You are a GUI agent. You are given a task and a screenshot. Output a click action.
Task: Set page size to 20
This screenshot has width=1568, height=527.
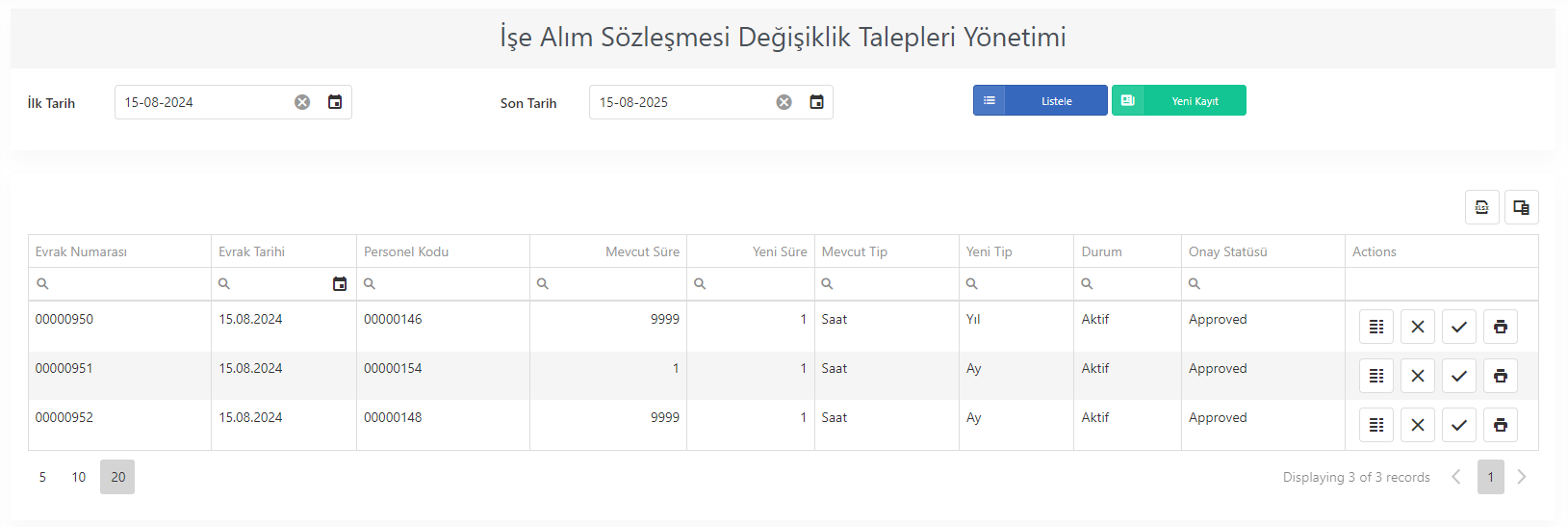coord(117,477)
